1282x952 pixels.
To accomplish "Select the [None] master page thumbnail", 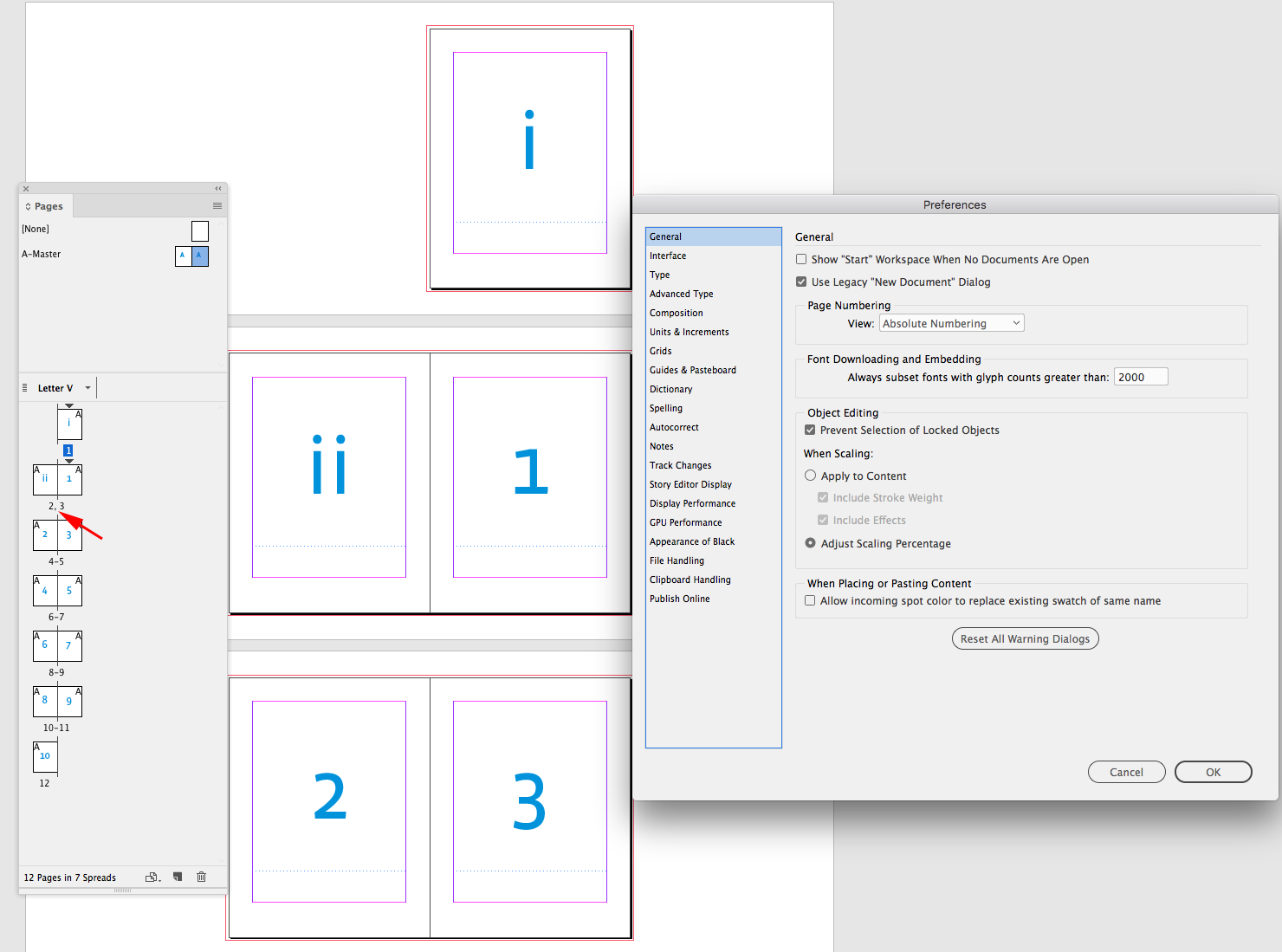I will [x=200, y=230].
